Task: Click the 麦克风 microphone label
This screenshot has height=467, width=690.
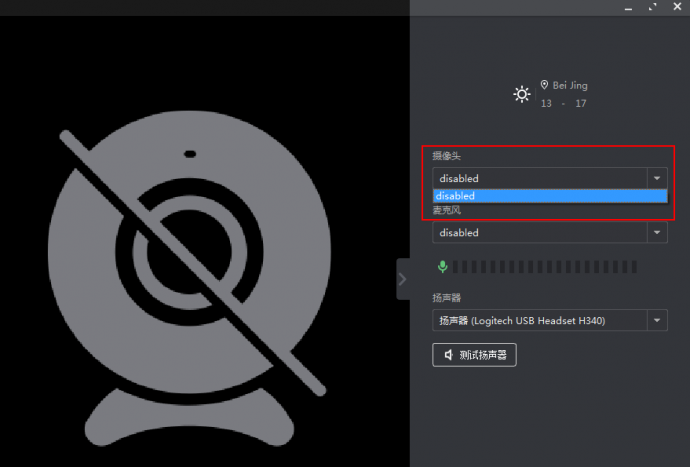Action: coord(447,211)
